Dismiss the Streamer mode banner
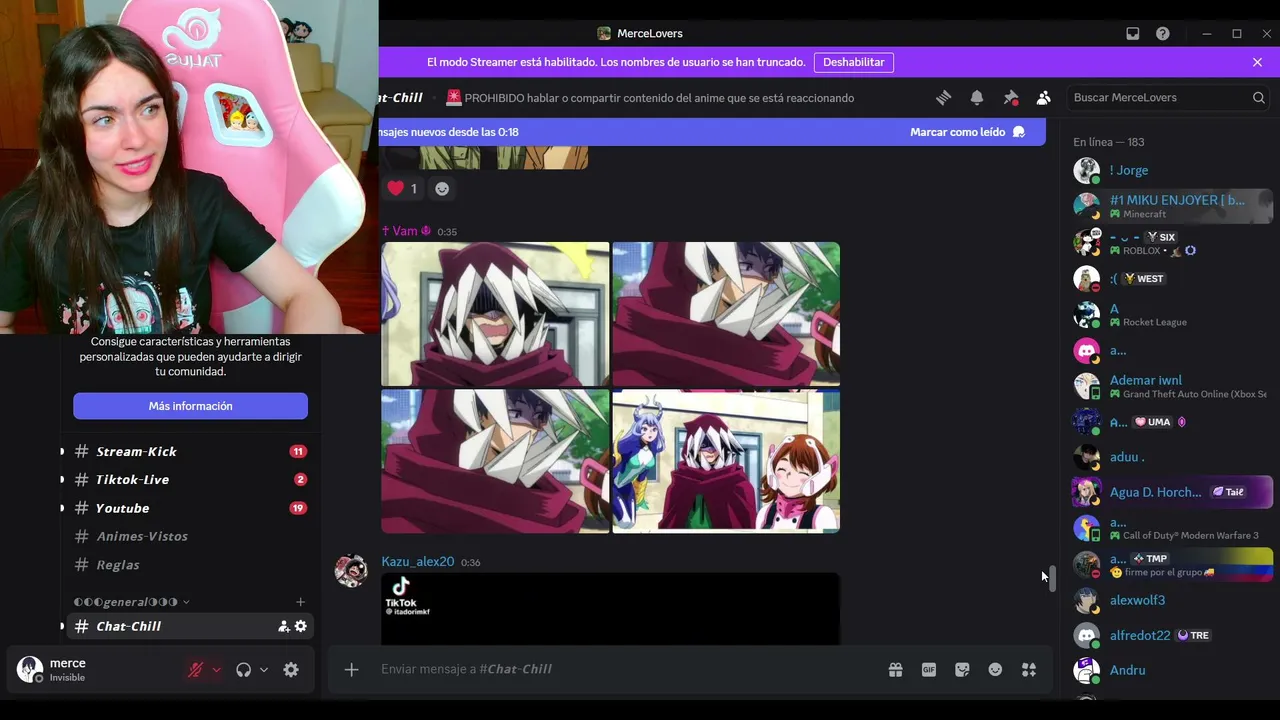The image size is (1280, 720). point(1257,62)
